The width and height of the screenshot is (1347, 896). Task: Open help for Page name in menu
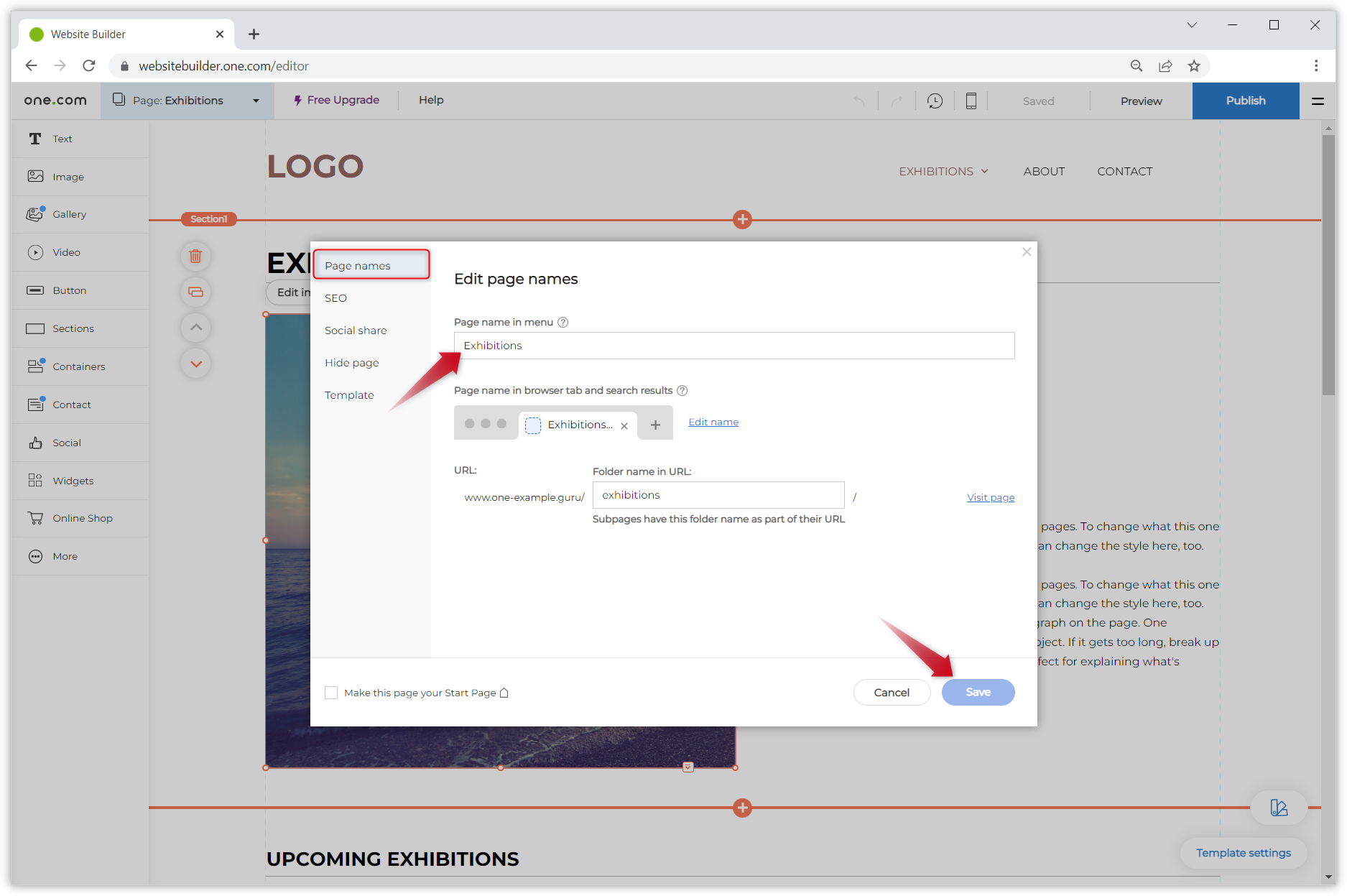(563, 322)
